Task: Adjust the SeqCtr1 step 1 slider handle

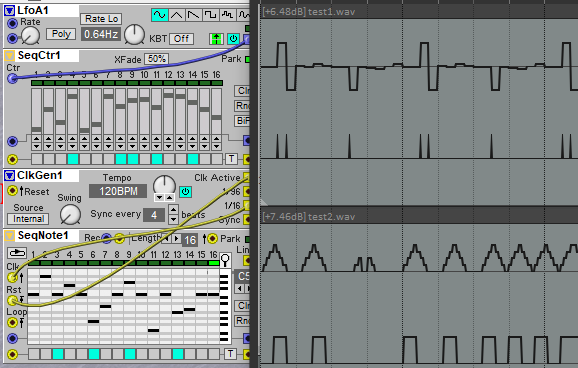Action: 36,129
